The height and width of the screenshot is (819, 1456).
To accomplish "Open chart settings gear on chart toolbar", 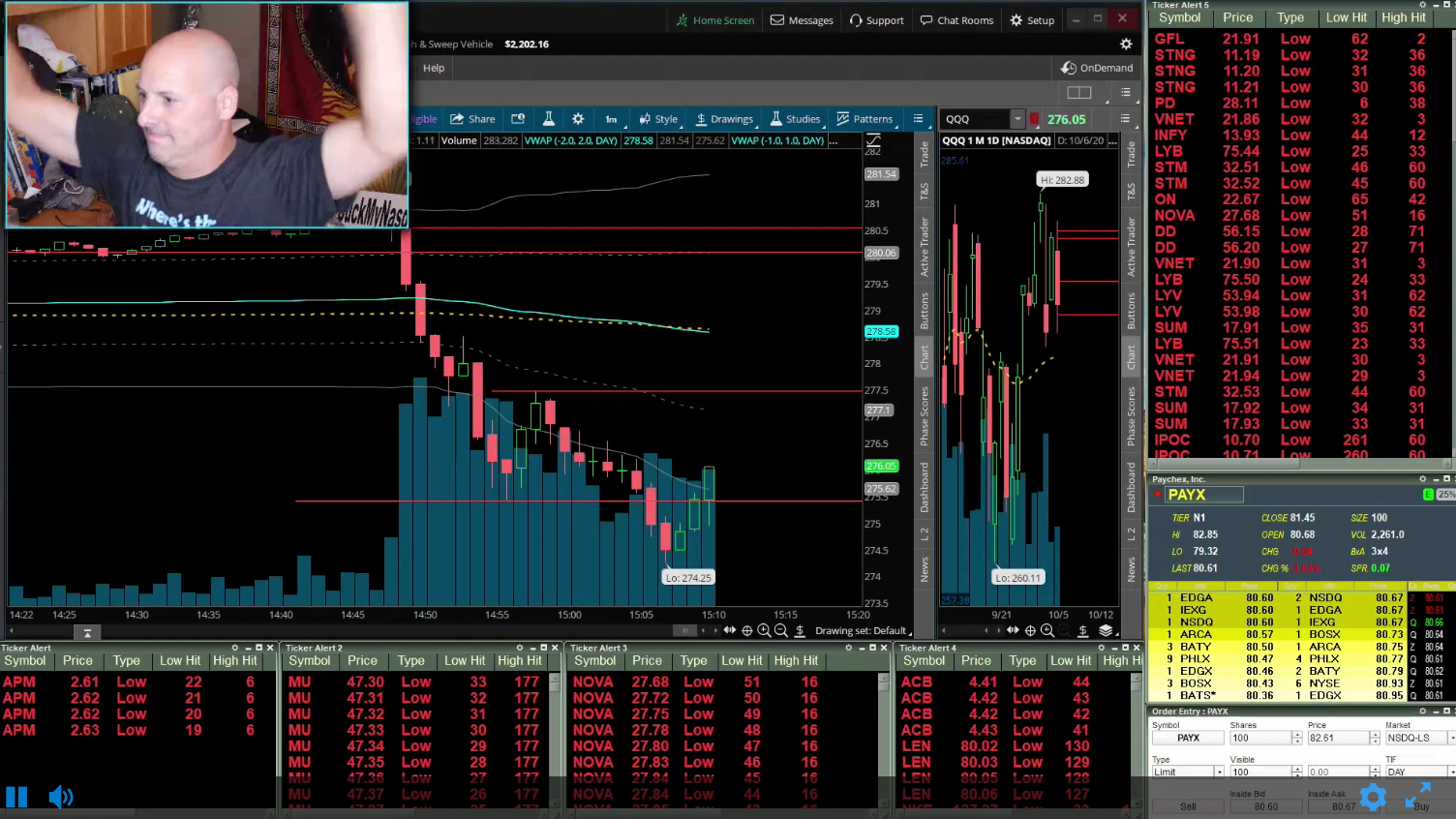I will pyautogui.click(x=578, y=119).
